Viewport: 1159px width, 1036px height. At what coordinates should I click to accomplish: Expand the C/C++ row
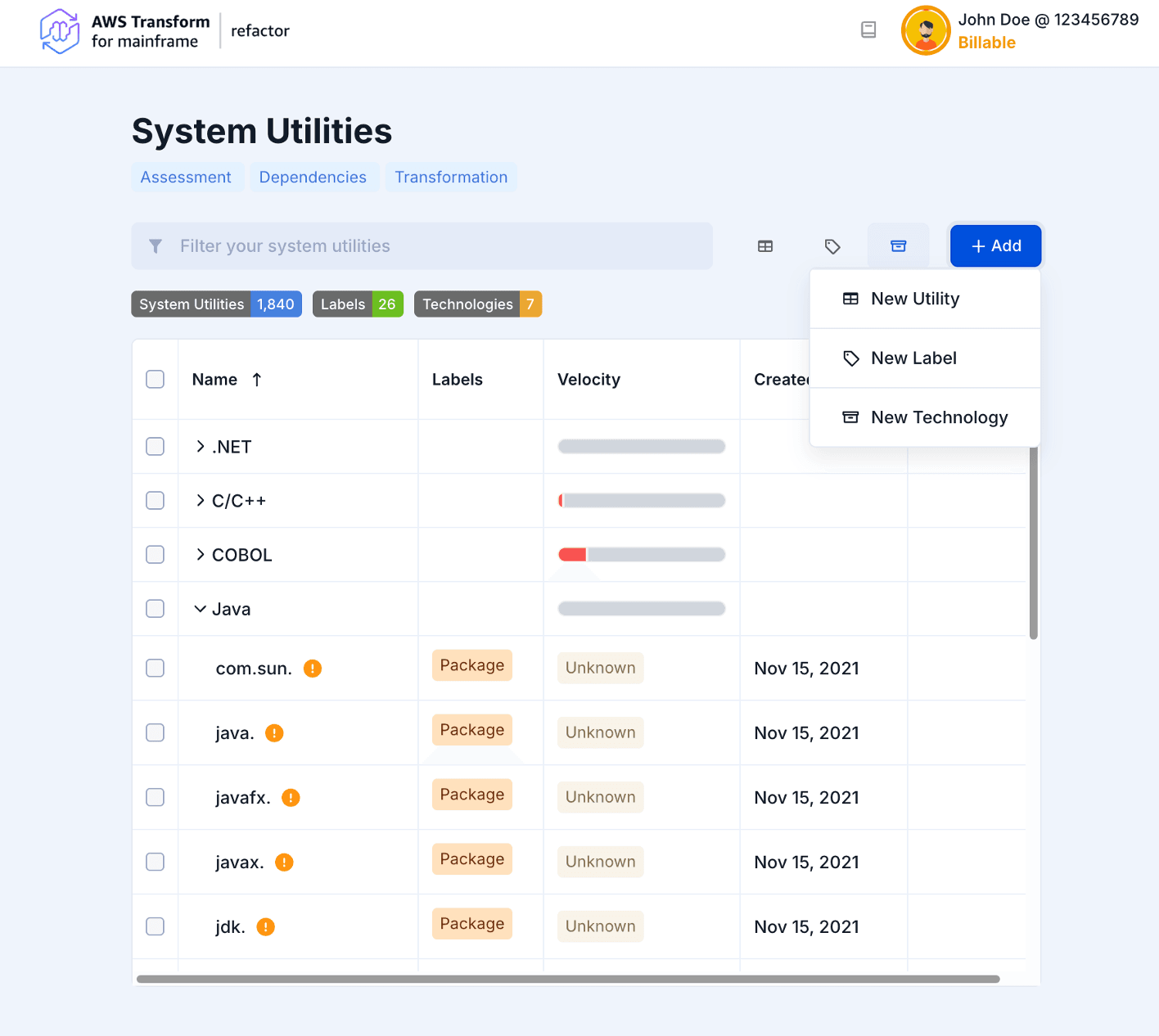(200, 500)
